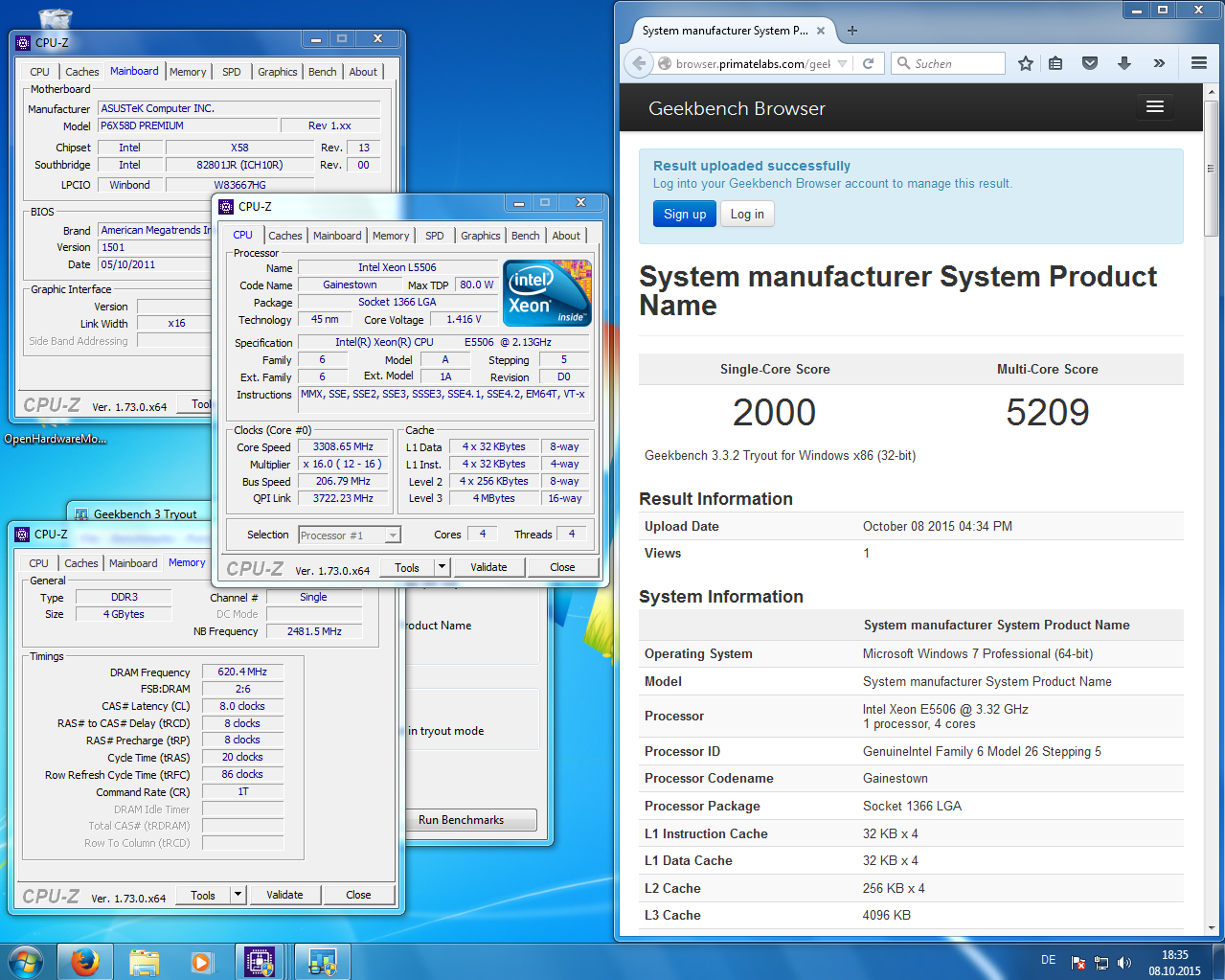Focus the browser URL address field
Screen dimensions: 1225x980
(x=753, y=64)
